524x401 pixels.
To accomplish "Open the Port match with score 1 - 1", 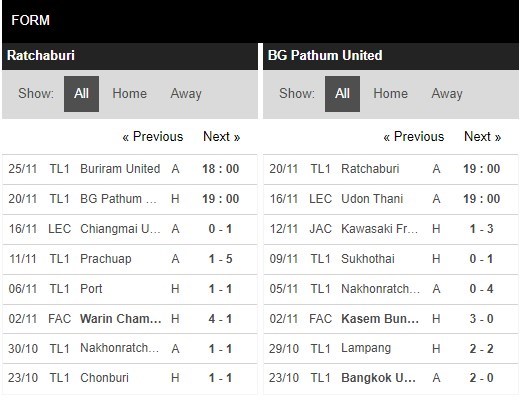I will (x=130, y=289).
